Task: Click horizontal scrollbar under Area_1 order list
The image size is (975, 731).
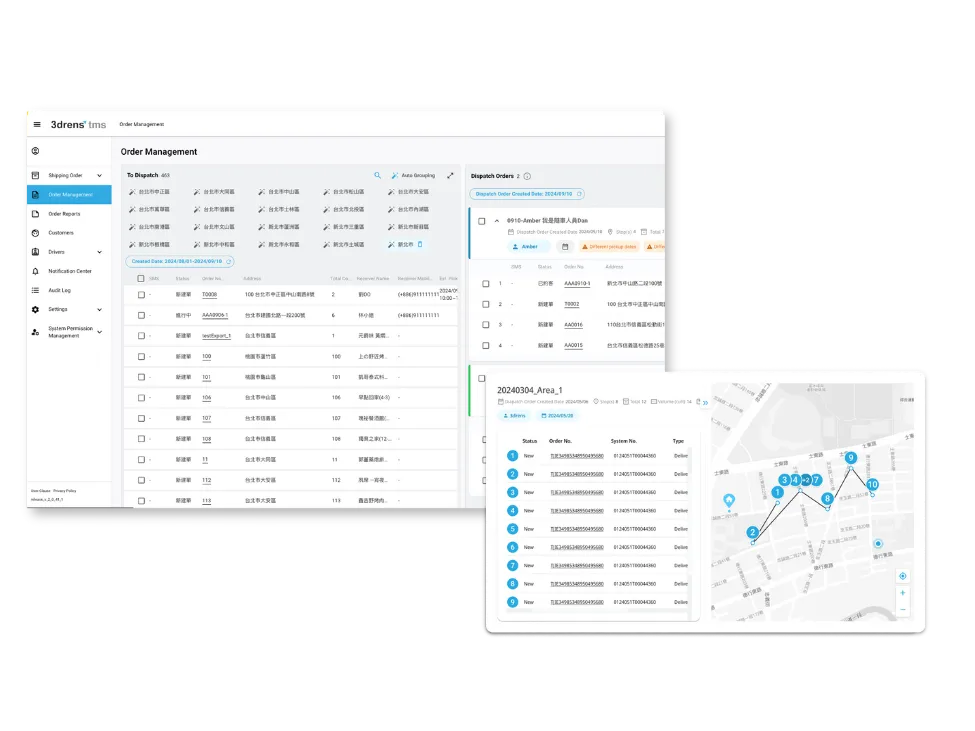Action: pyautogui.click(x=597, y=612)
